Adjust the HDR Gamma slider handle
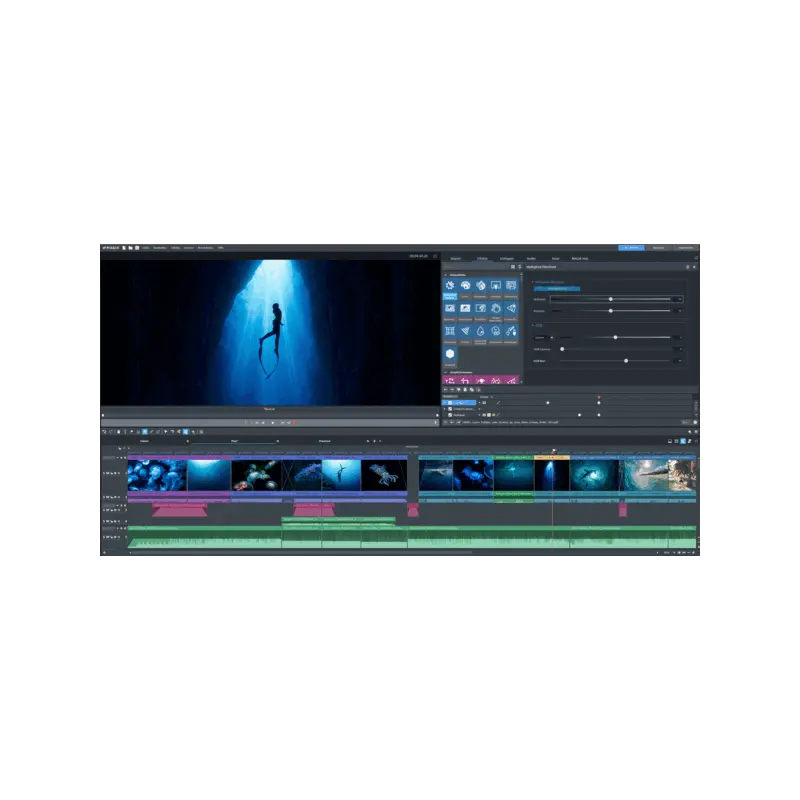 pyautogui.click(x=562, y=349)
